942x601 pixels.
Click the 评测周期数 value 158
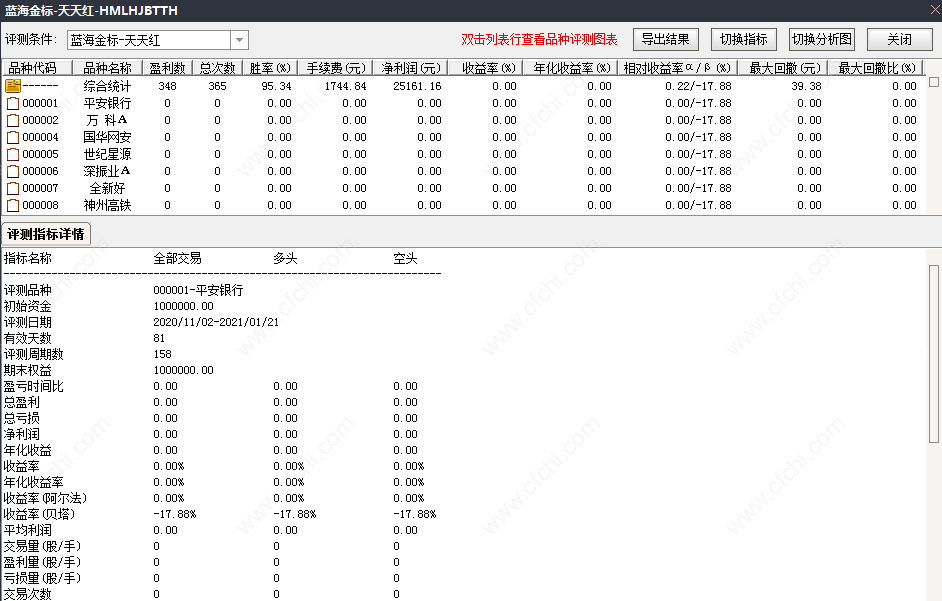[162, 354]
